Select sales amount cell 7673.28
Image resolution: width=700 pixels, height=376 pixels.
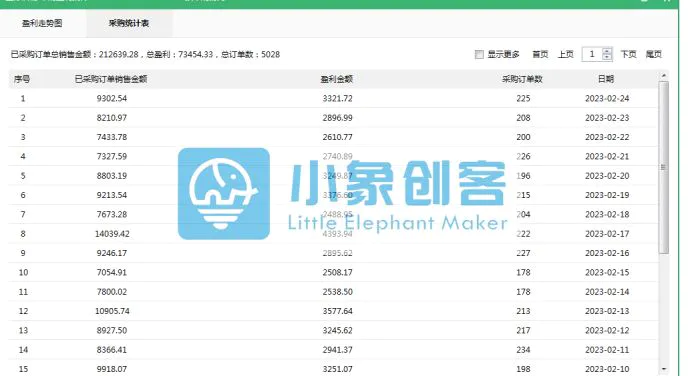point(112,214)
